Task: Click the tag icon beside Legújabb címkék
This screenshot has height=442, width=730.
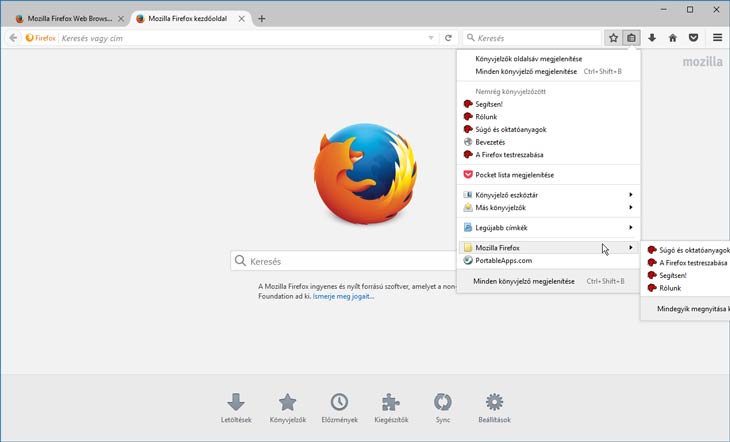Action: [x=468, y=227]
